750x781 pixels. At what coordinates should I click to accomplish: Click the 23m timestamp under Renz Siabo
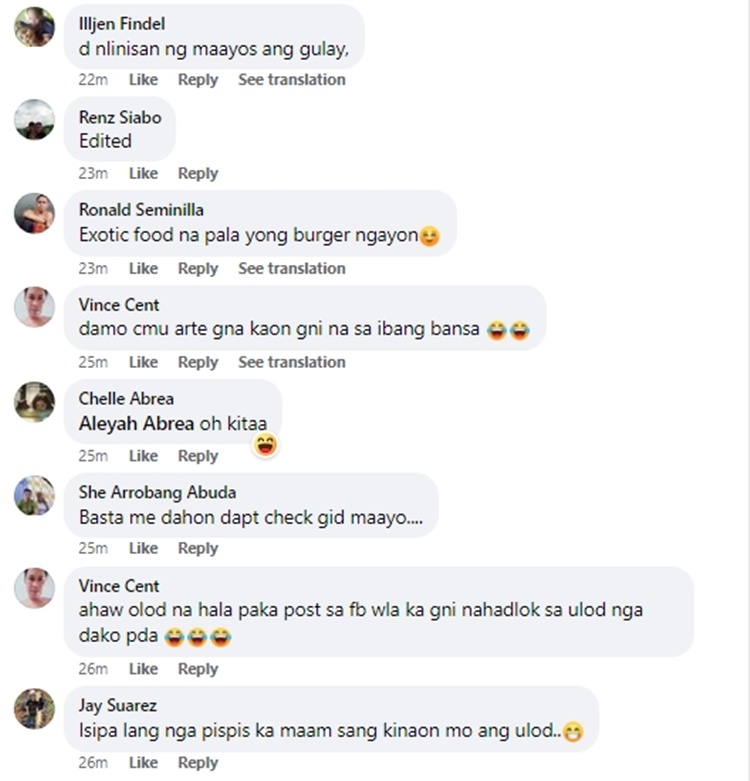(x=93, y=173)
